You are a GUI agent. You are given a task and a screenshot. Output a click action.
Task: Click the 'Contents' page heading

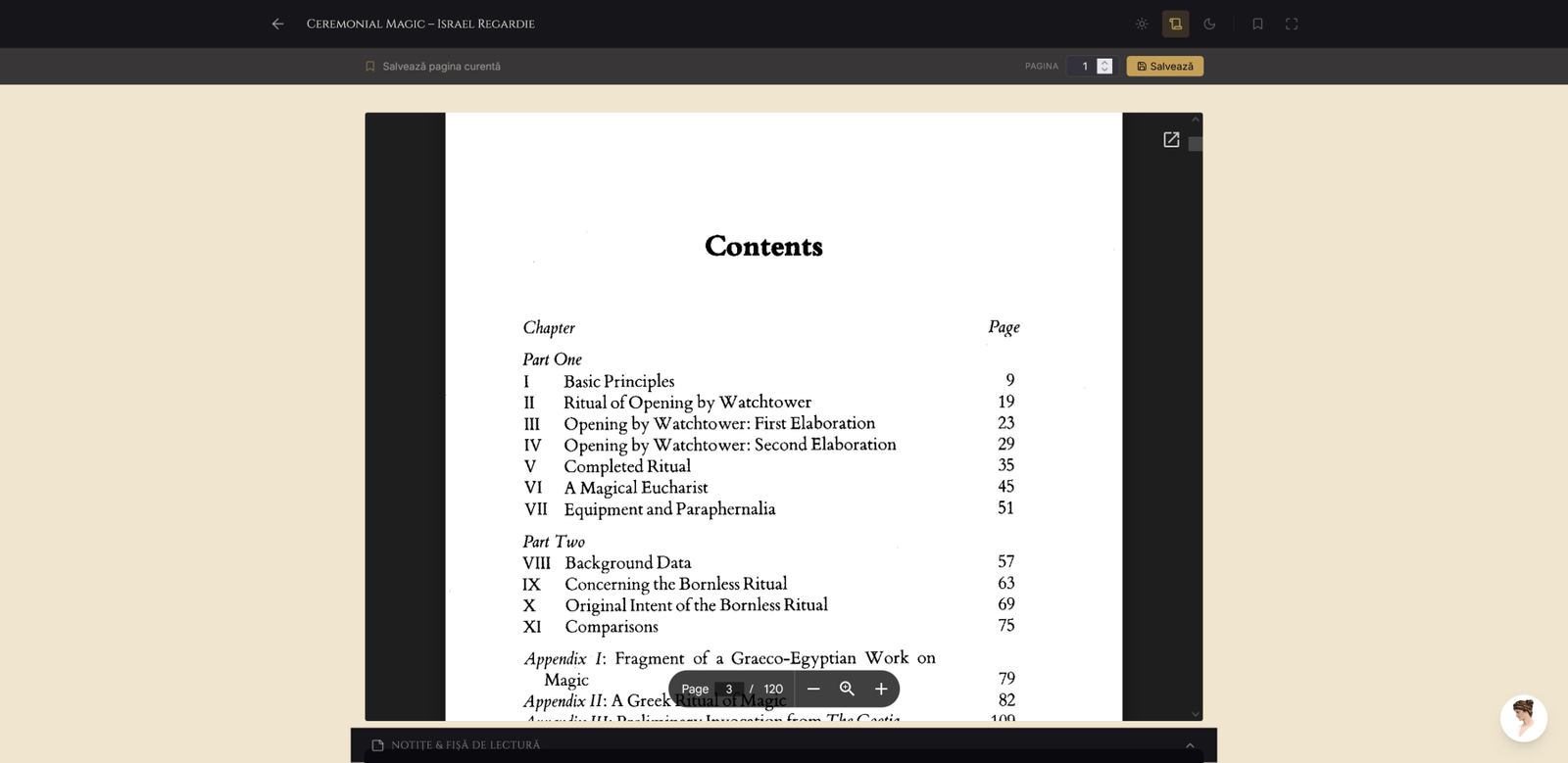click(x=763, y=246)
